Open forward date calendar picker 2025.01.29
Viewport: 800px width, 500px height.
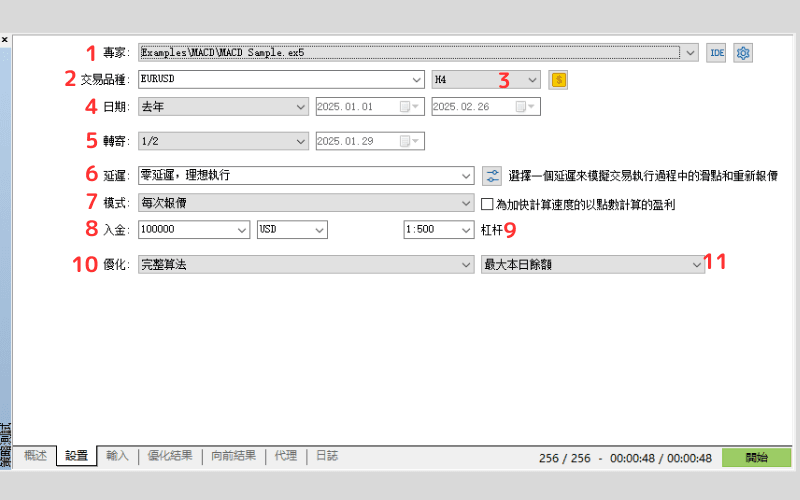[x=410, y=141]
